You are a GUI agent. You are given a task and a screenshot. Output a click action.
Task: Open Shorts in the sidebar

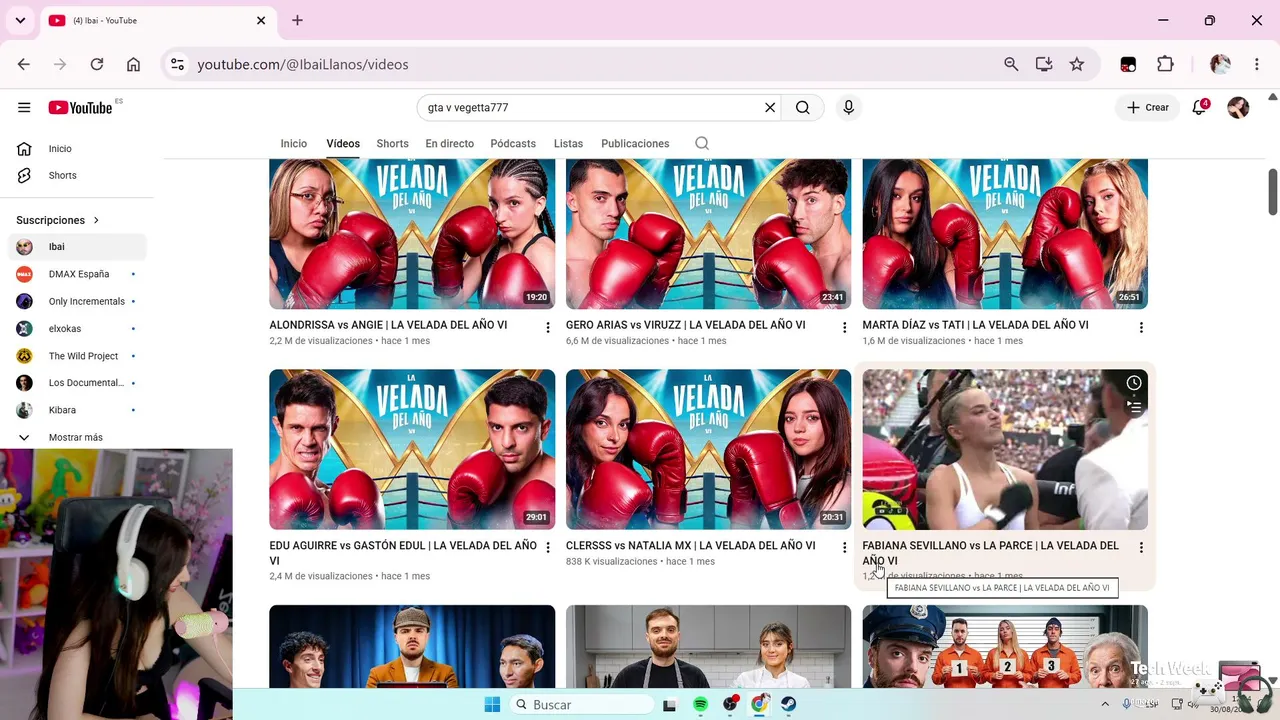pos(78,176)
